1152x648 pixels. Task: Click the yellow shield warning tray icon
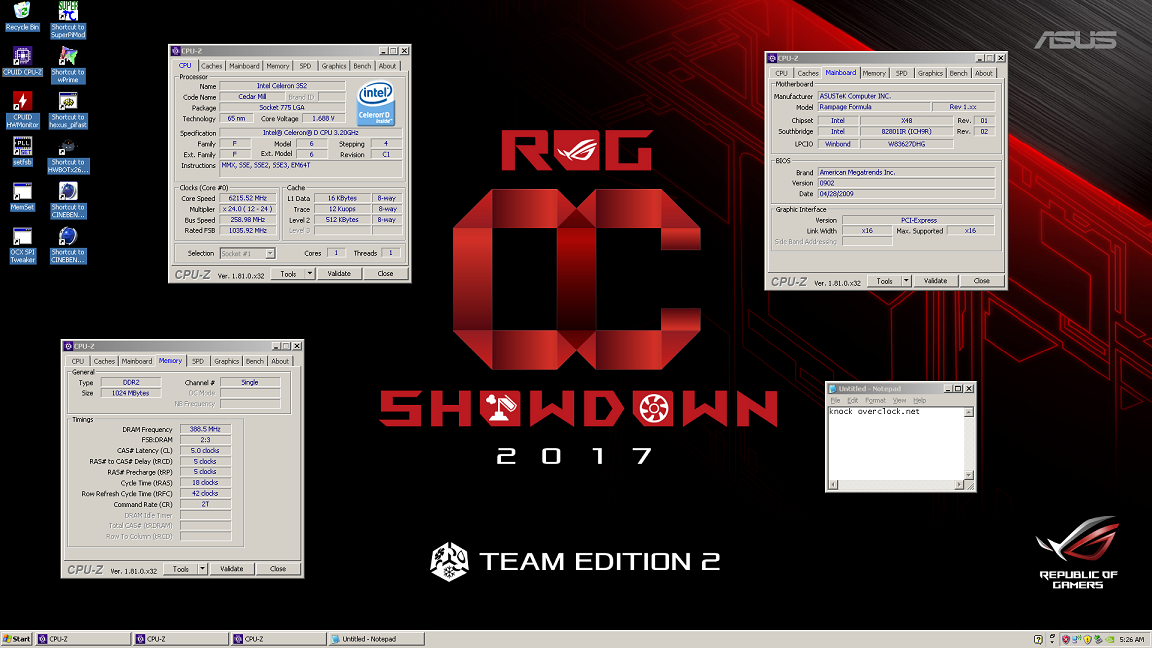[1087, 639]
